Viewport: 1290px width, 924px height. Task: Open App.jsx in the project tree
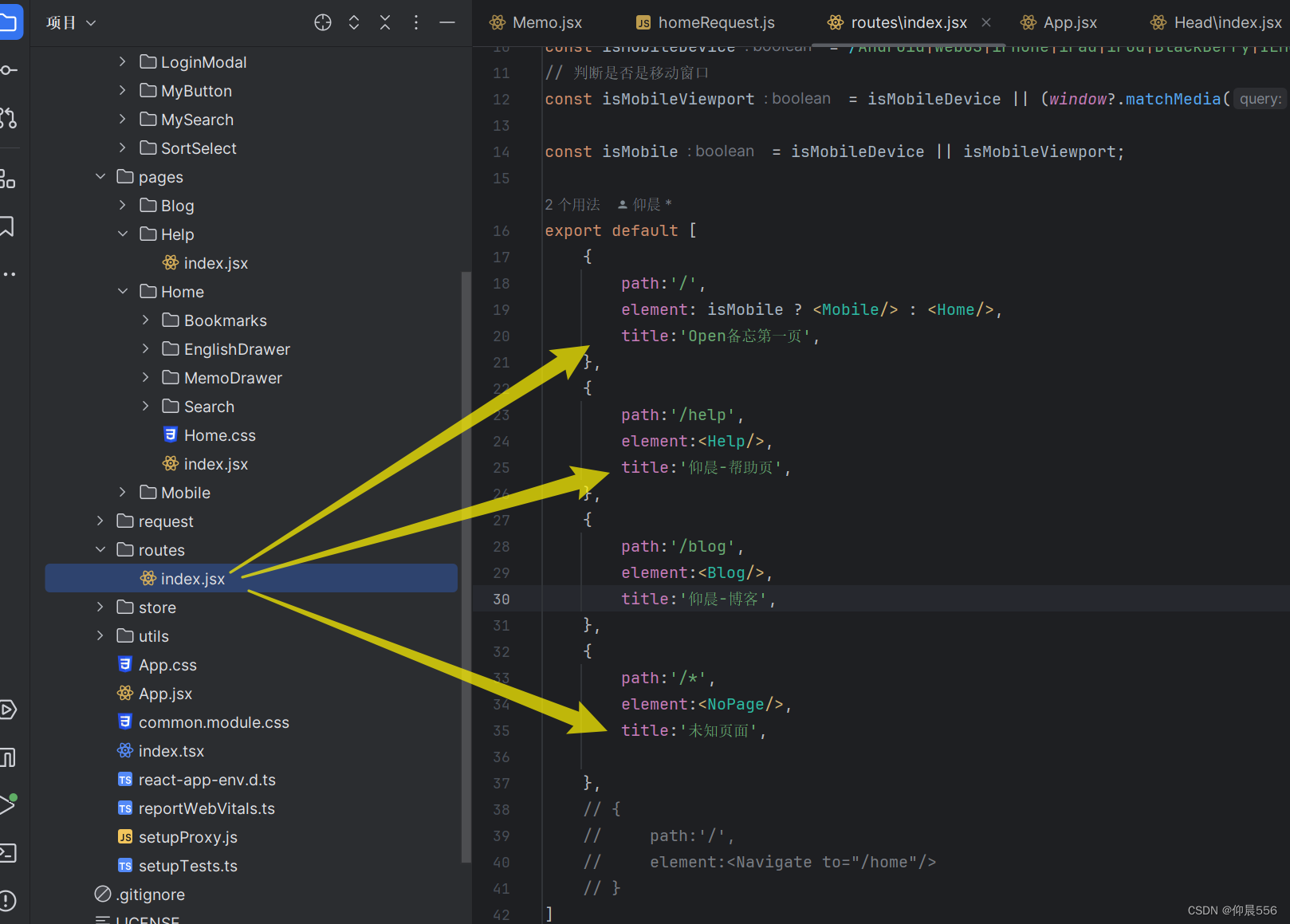tap(155, 694)
